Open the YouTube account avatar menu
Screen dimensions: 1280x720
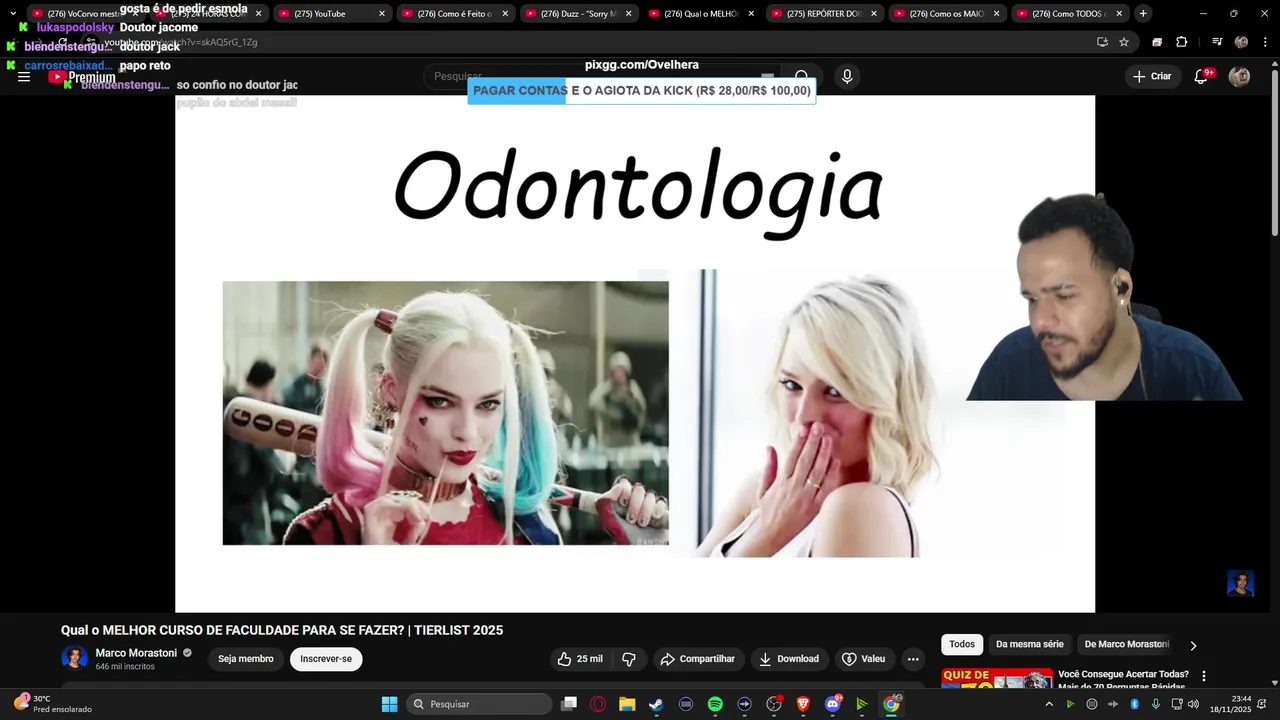click(1239, 77)
